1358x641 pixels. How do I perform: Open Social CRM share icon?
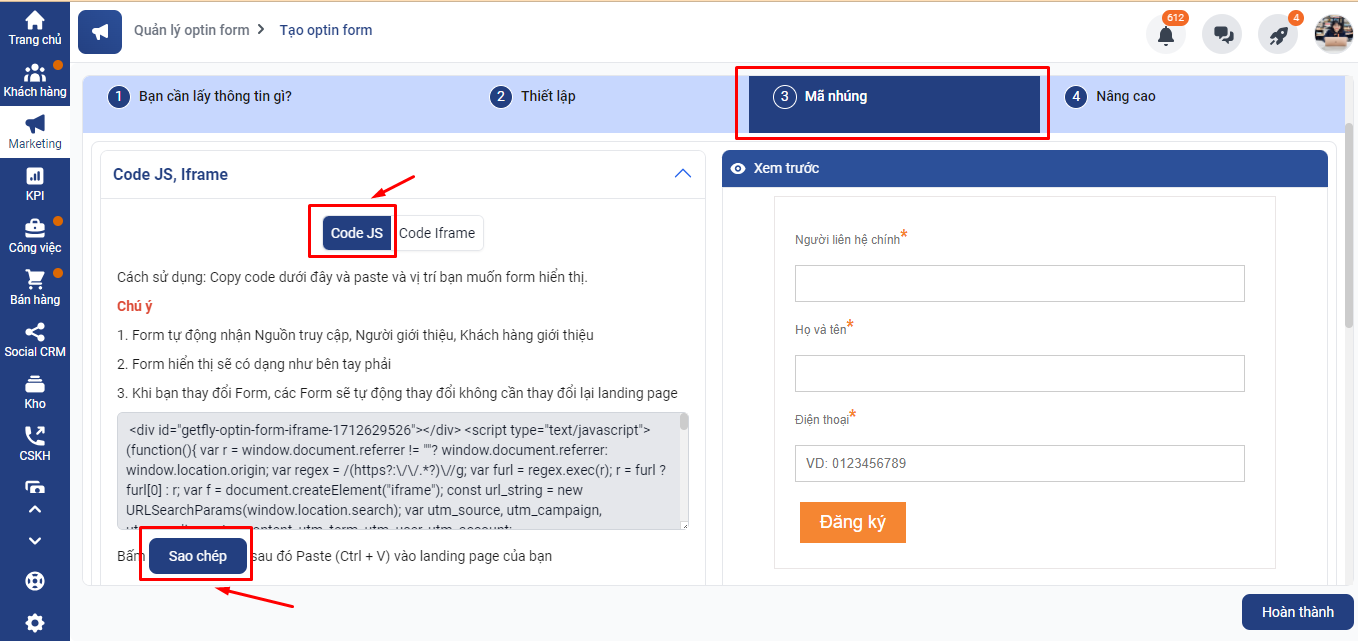click(x=35, y=340)
